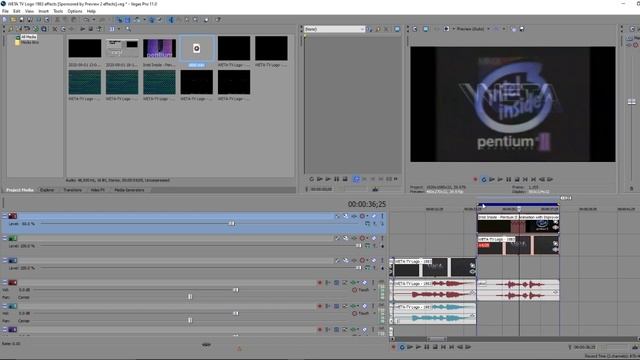Mute the second video track
This screenshot has height=360, width=640.
pyautogui.click(x=374, y=238)
